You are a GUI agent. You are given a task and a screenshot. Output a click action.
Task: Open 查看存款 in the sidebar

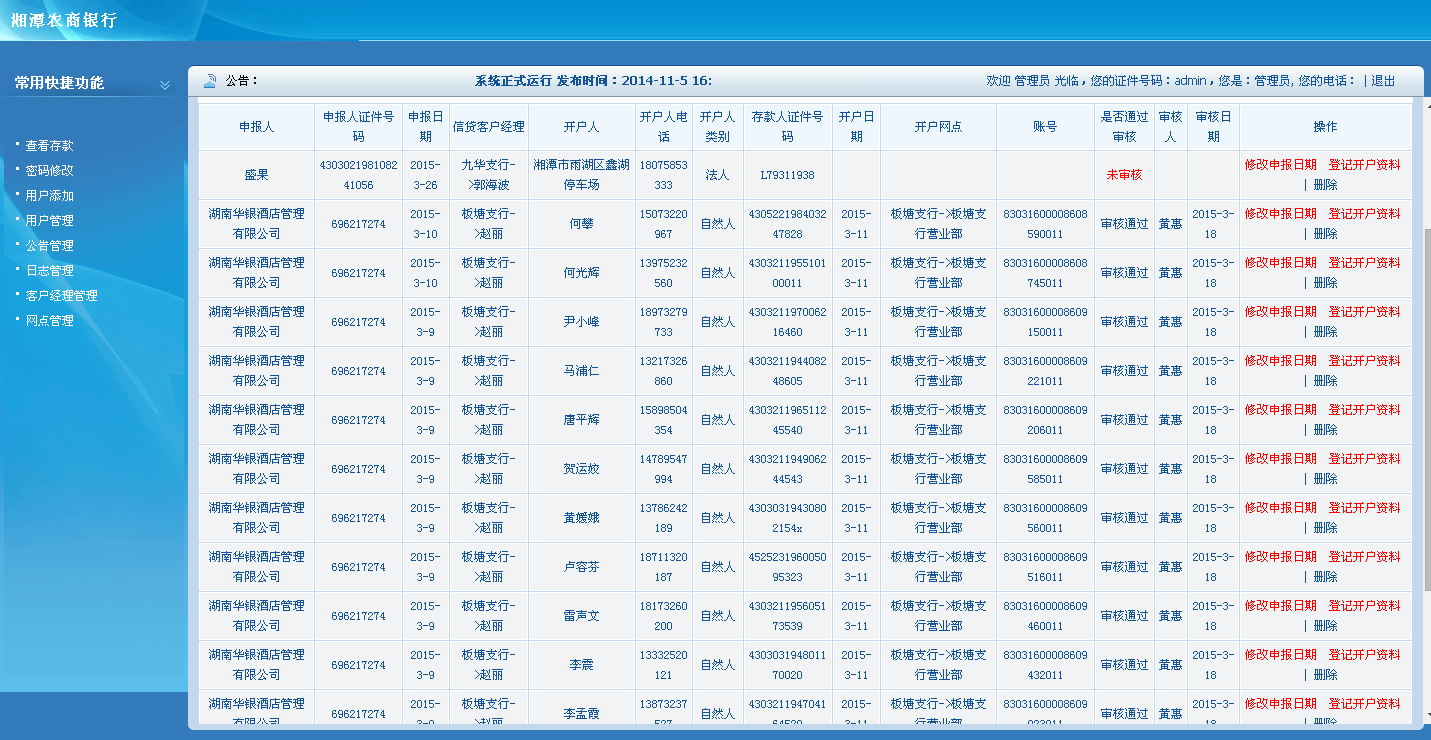(x=49, y=146)
